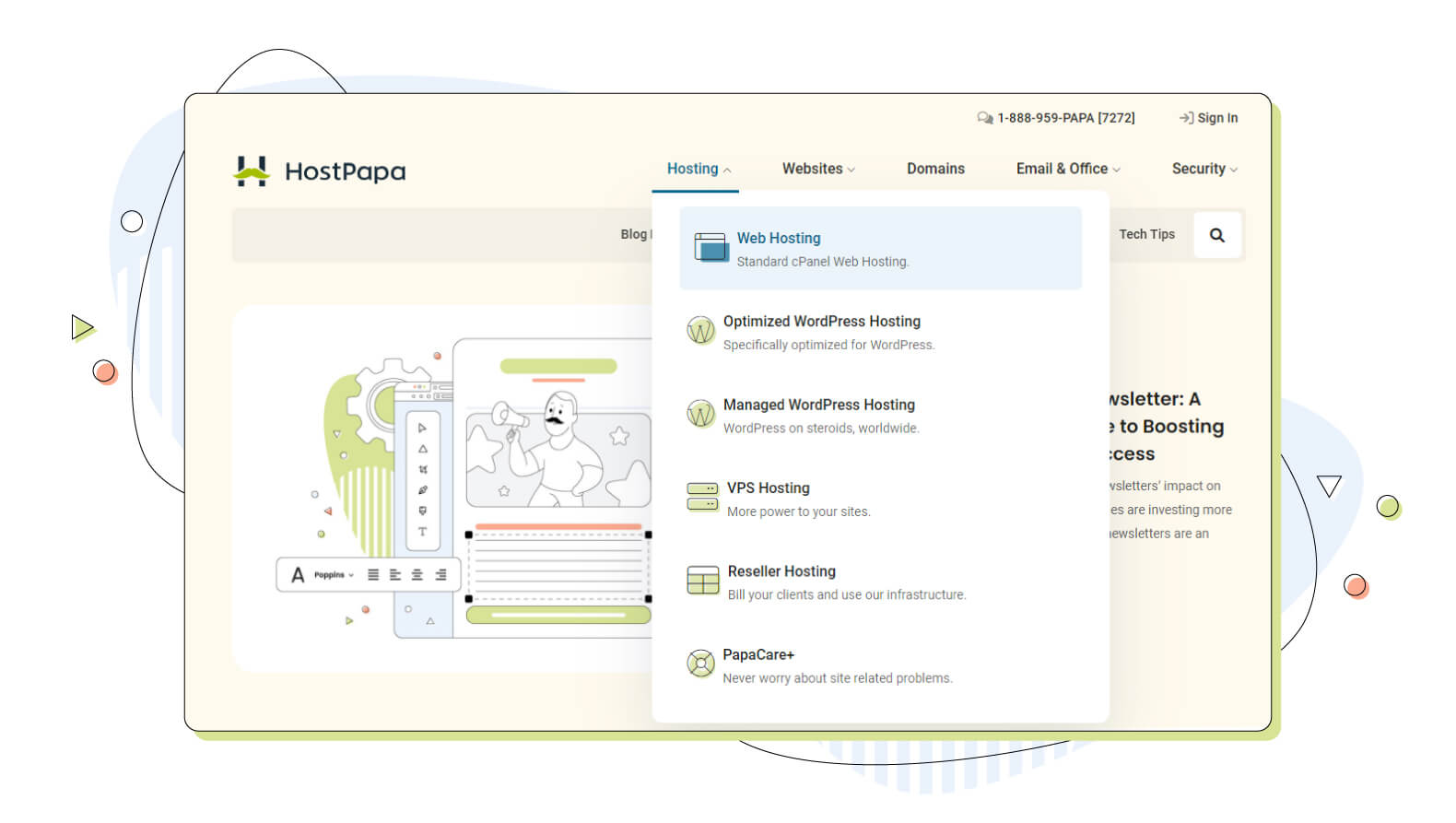Viewport: 1456px width, 823px height.
Task: Click the Sign In link
Action: [x=1209, y=118]
